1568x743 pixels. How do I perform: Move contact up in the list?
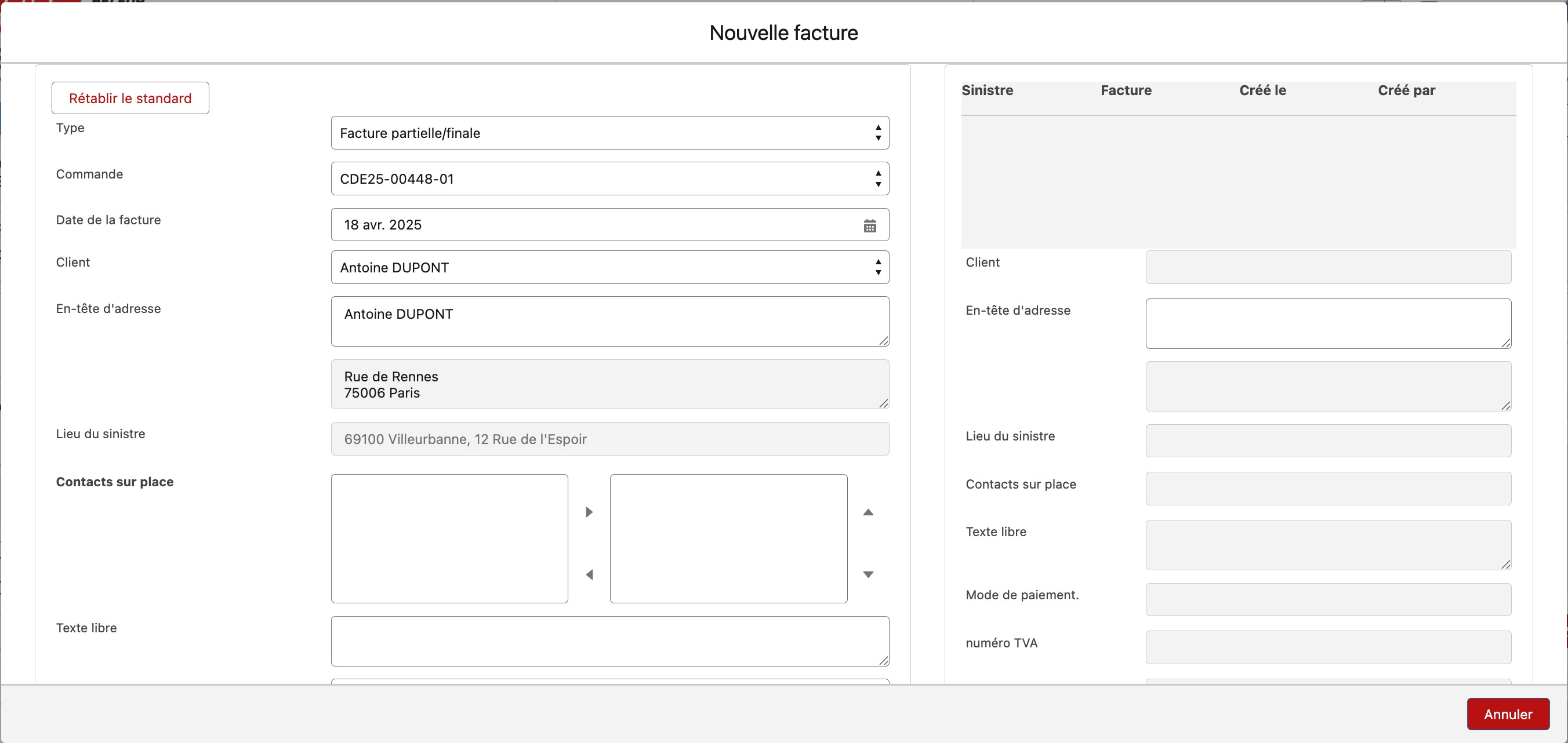(x=868, y=512)
